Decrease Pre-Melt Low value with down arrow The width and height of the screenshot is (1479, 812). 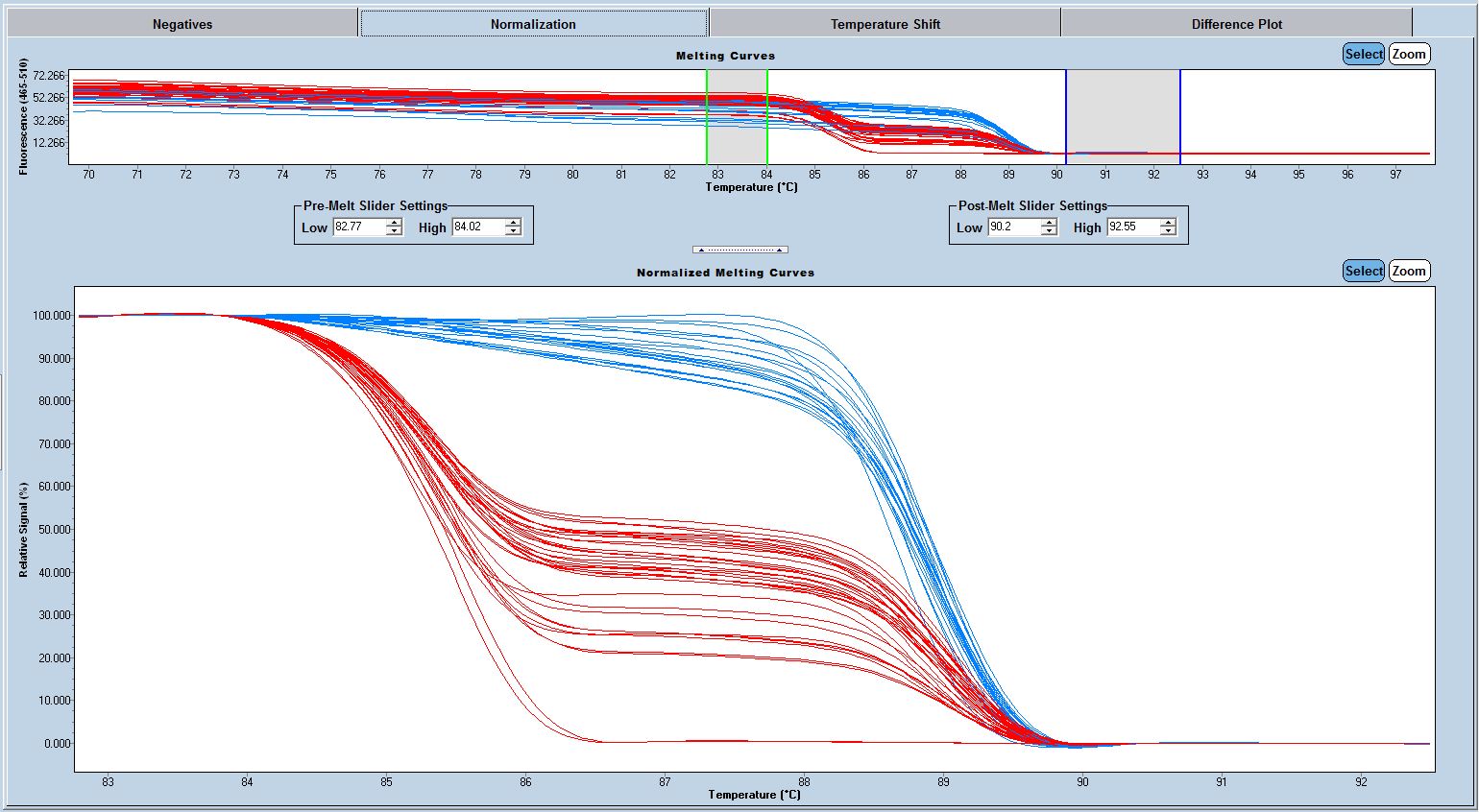[x=394, y=231]
